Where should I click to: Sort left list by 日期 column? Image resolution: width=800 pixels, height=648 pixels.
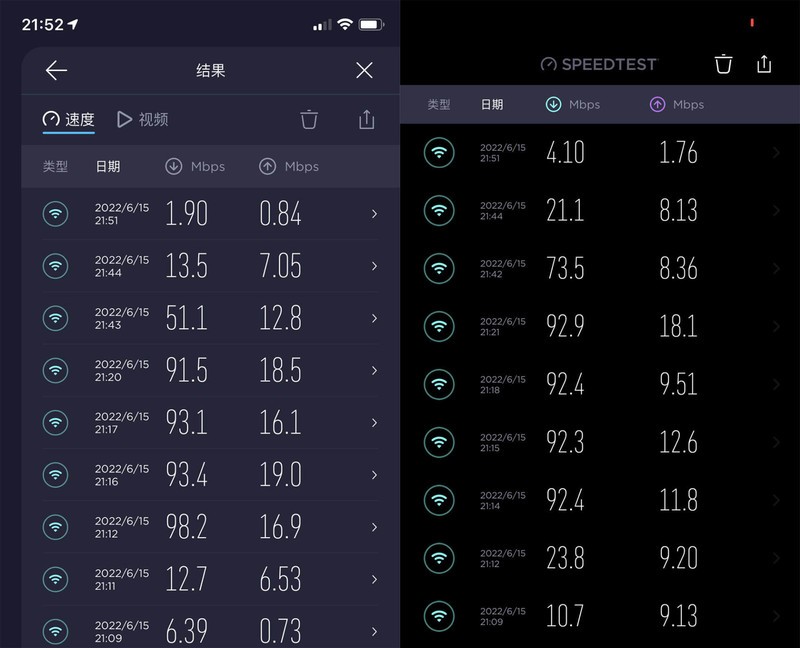pyautogui.click(x=108, y=167)
